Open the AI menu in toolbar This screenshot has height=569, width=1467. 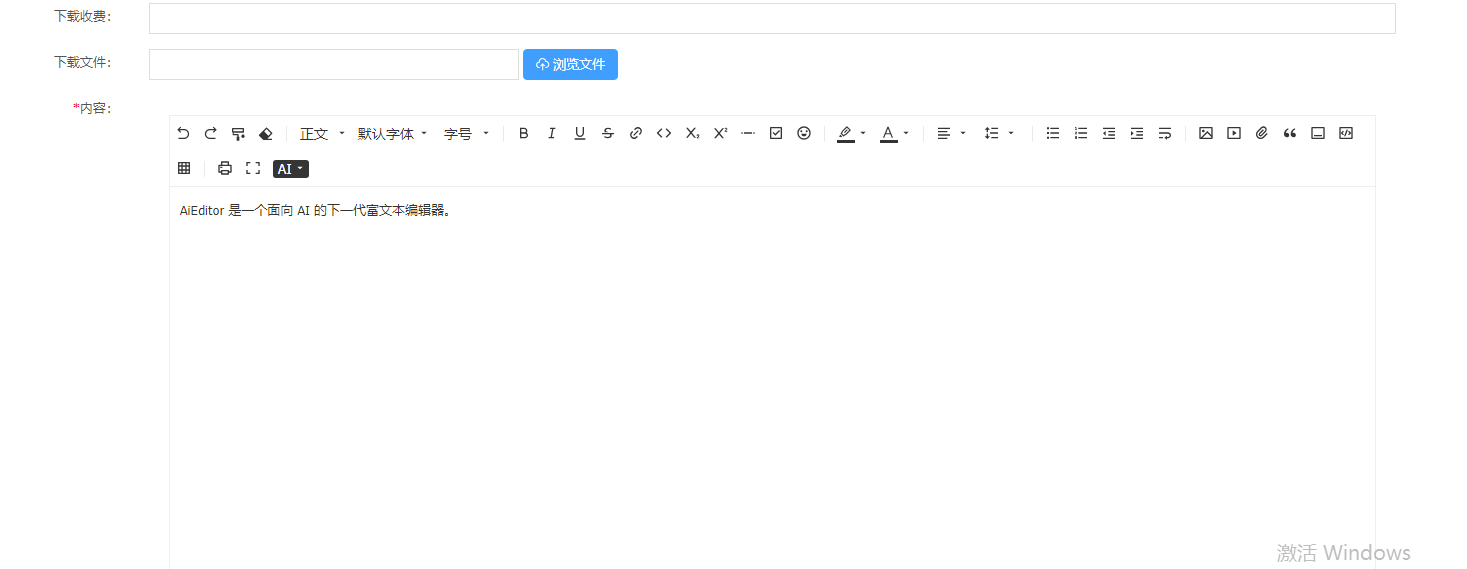click(290, 169)
